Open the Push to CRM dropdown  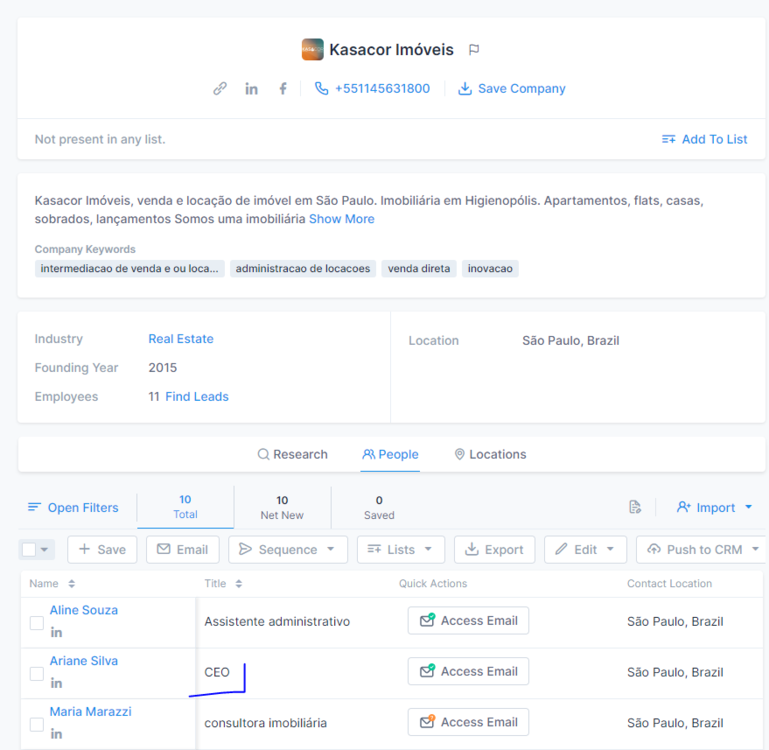(702, 549)
